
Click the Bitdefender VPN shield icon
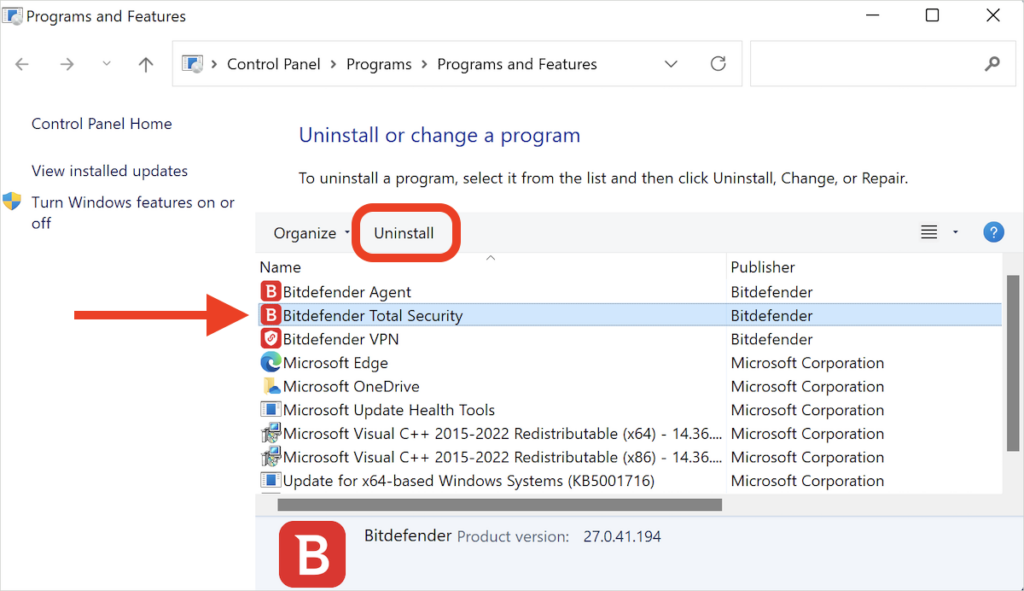click(270, 338)
